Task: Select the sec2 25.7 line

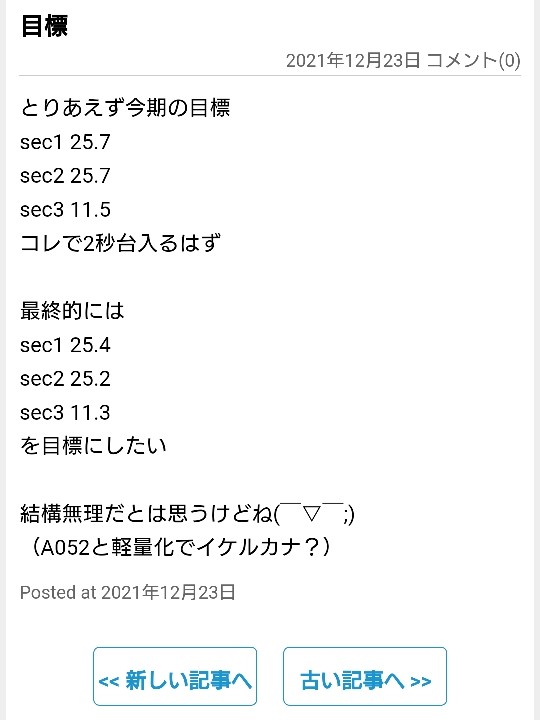Action: 65,176
